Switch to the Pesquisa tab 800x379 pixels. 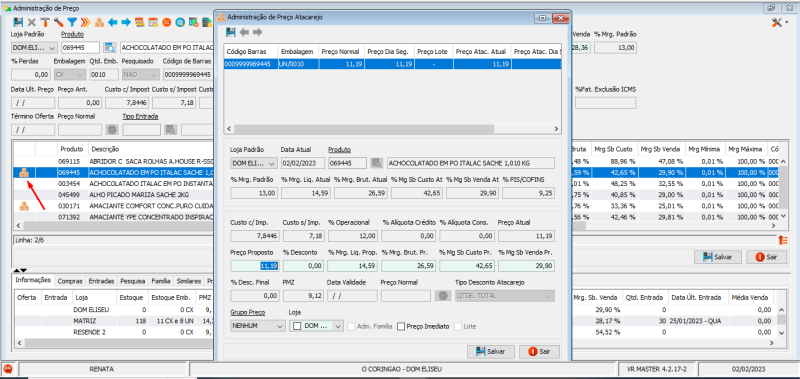pos(133,281)
